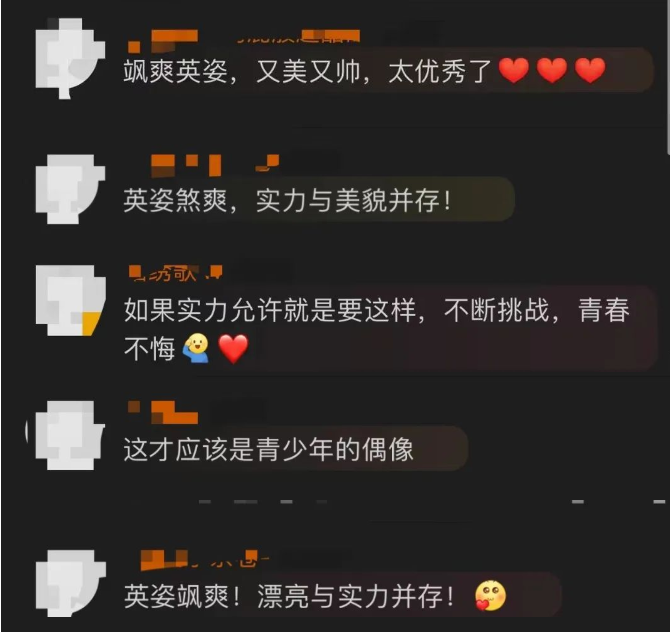Click the scrollbar at the right edge
670x632 pixels.
point(668,77)
